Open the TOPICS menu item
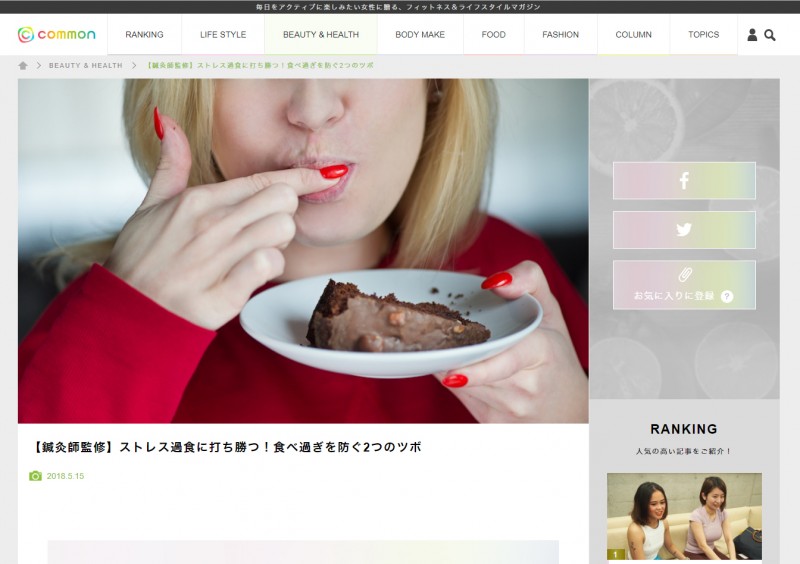Image resolution: width=800 pixels, height=564 pixels. pos(703,35)
